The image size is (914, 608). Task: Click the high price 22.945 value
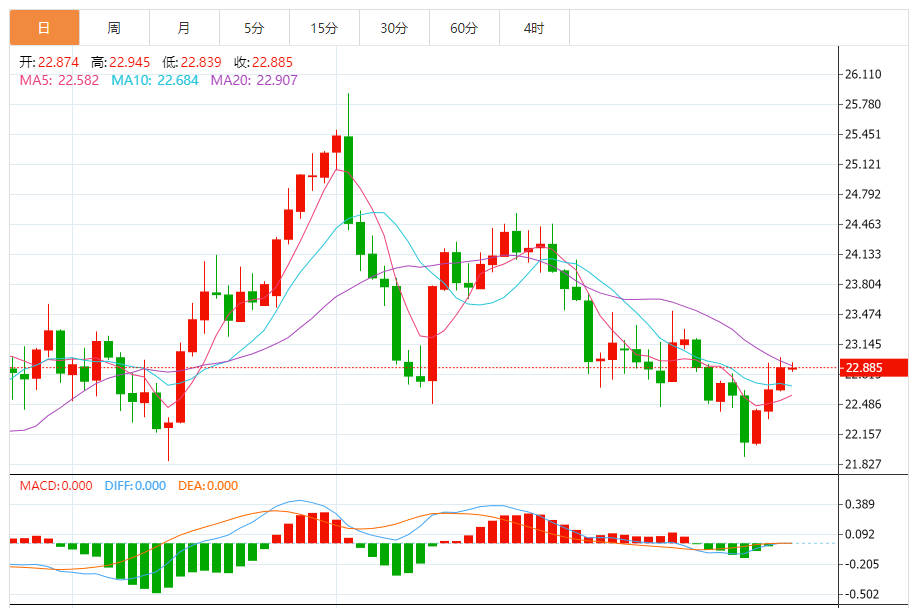click(129, 62)
